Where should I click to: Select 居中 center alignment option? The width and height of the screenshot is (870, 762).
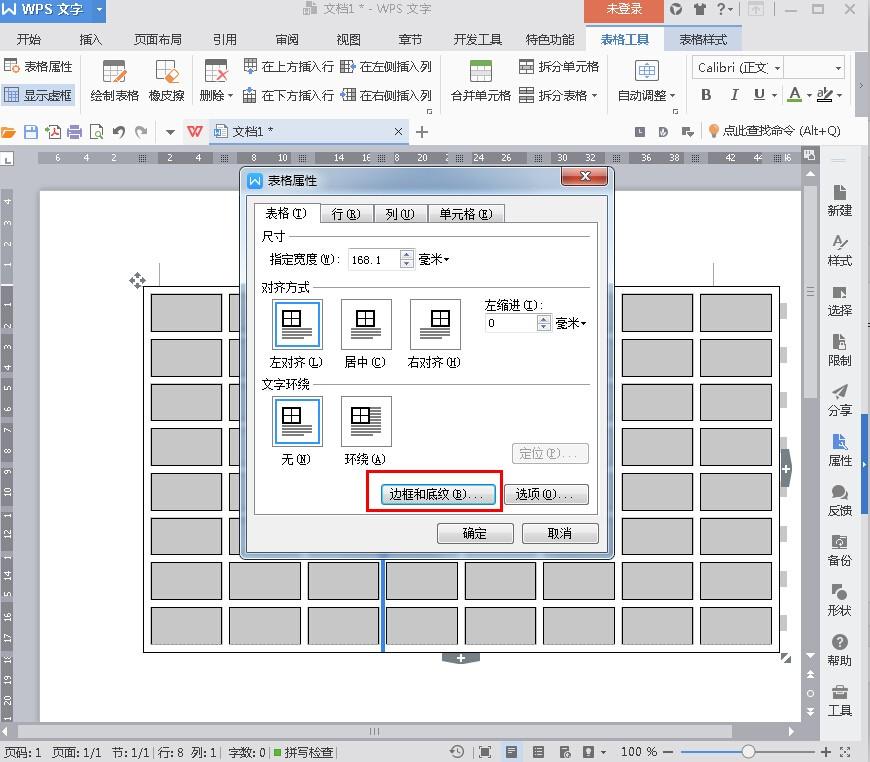[365, 325]
